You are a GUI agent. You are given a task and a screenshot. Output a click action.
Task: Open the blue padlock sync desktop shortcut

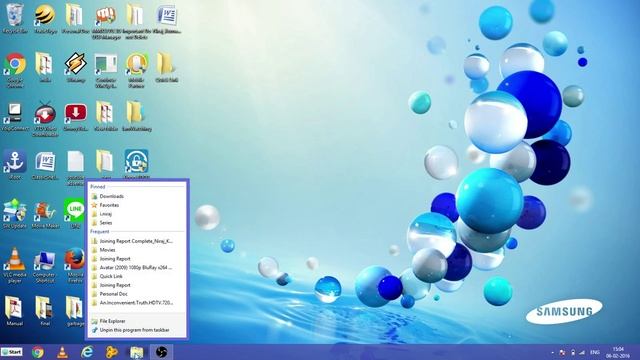click(136, 163)
